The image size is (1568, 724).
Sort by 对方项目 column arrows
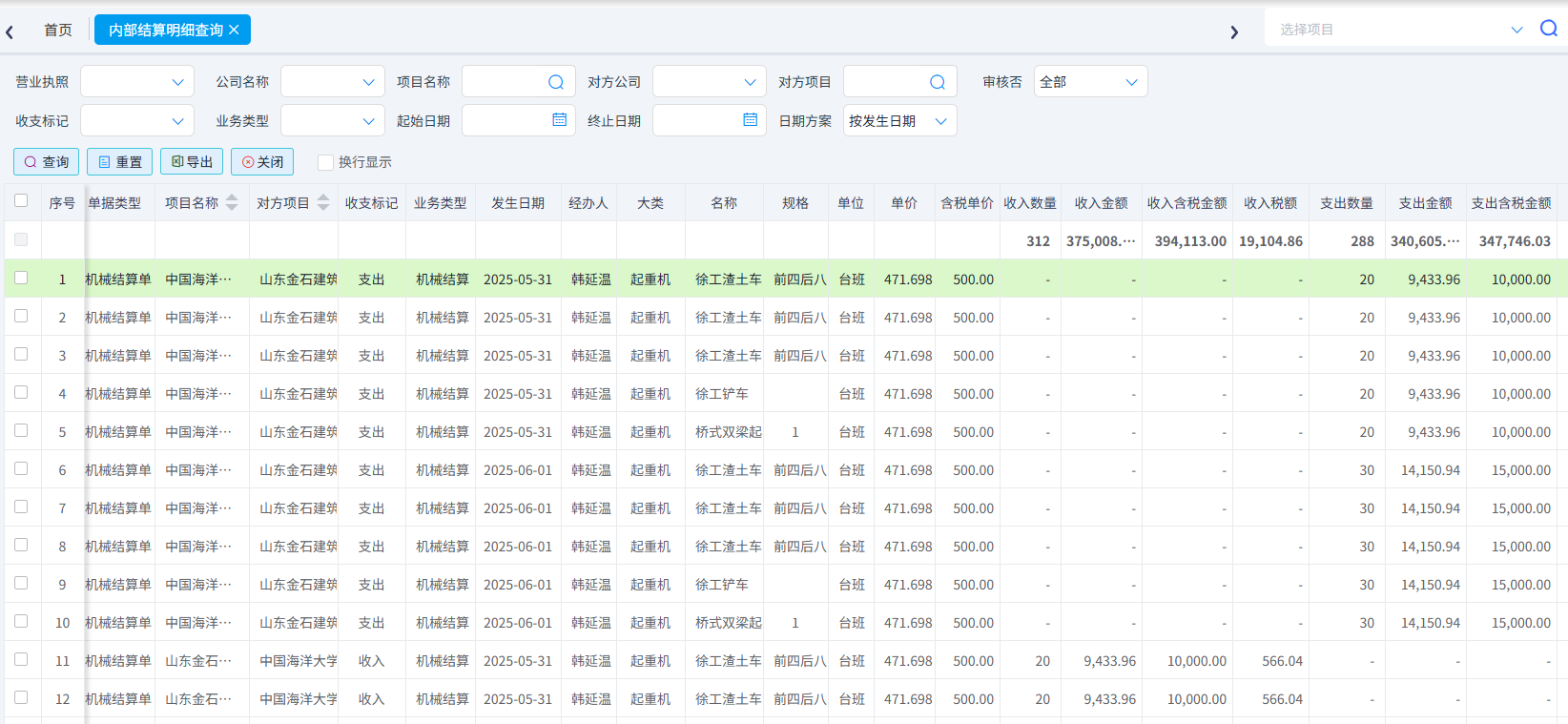pos(323,202)
